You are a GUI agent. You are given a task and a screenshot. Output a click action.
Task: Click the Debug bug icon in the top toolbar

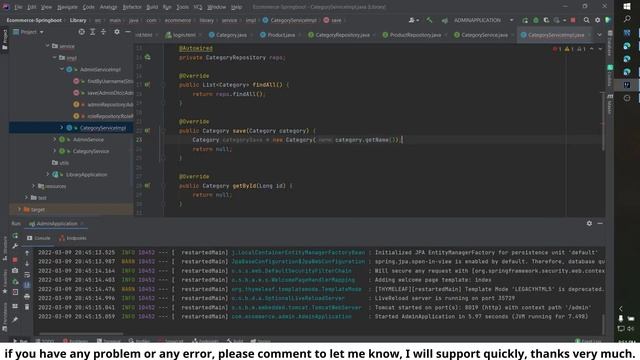coord(536,20)
